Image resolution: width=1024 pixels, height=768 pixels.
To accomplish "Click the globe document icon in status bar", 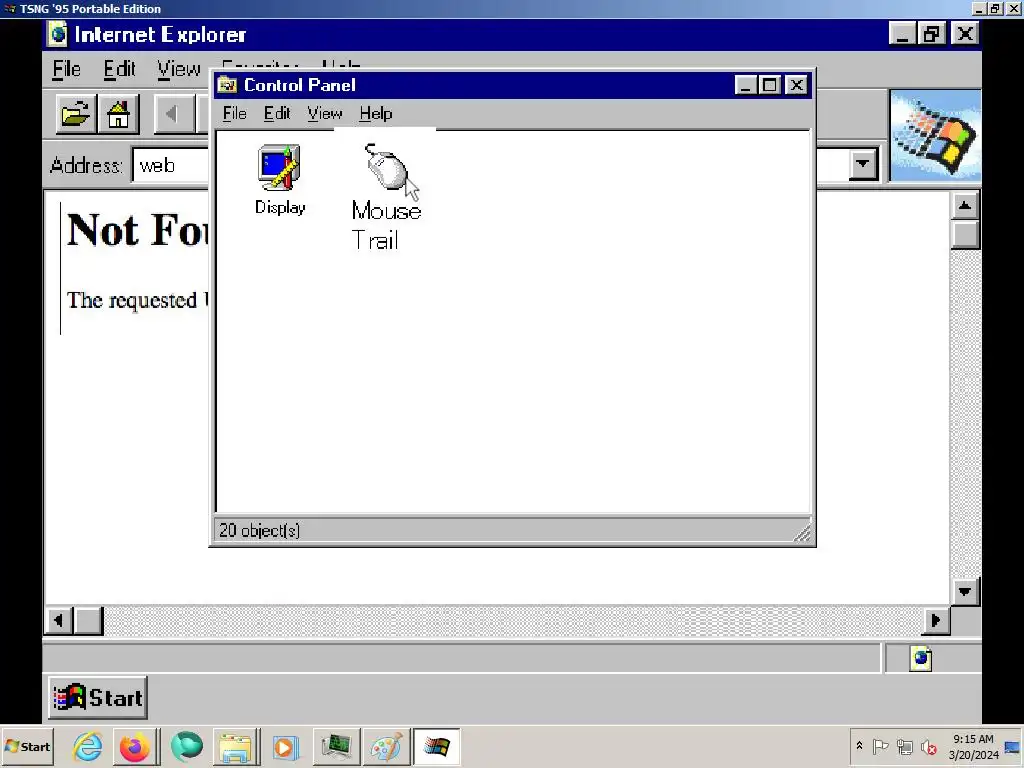I will (921, 658).
